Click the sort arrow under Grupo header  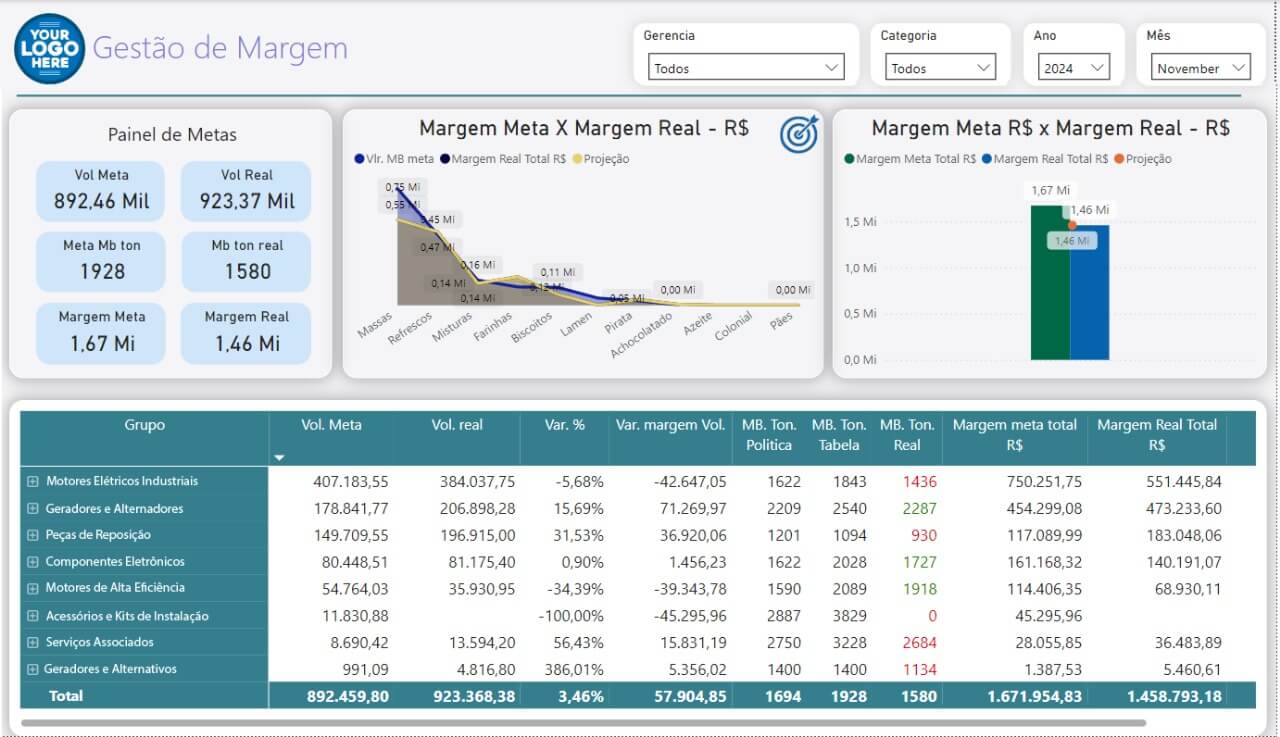(x=280, y=457)
